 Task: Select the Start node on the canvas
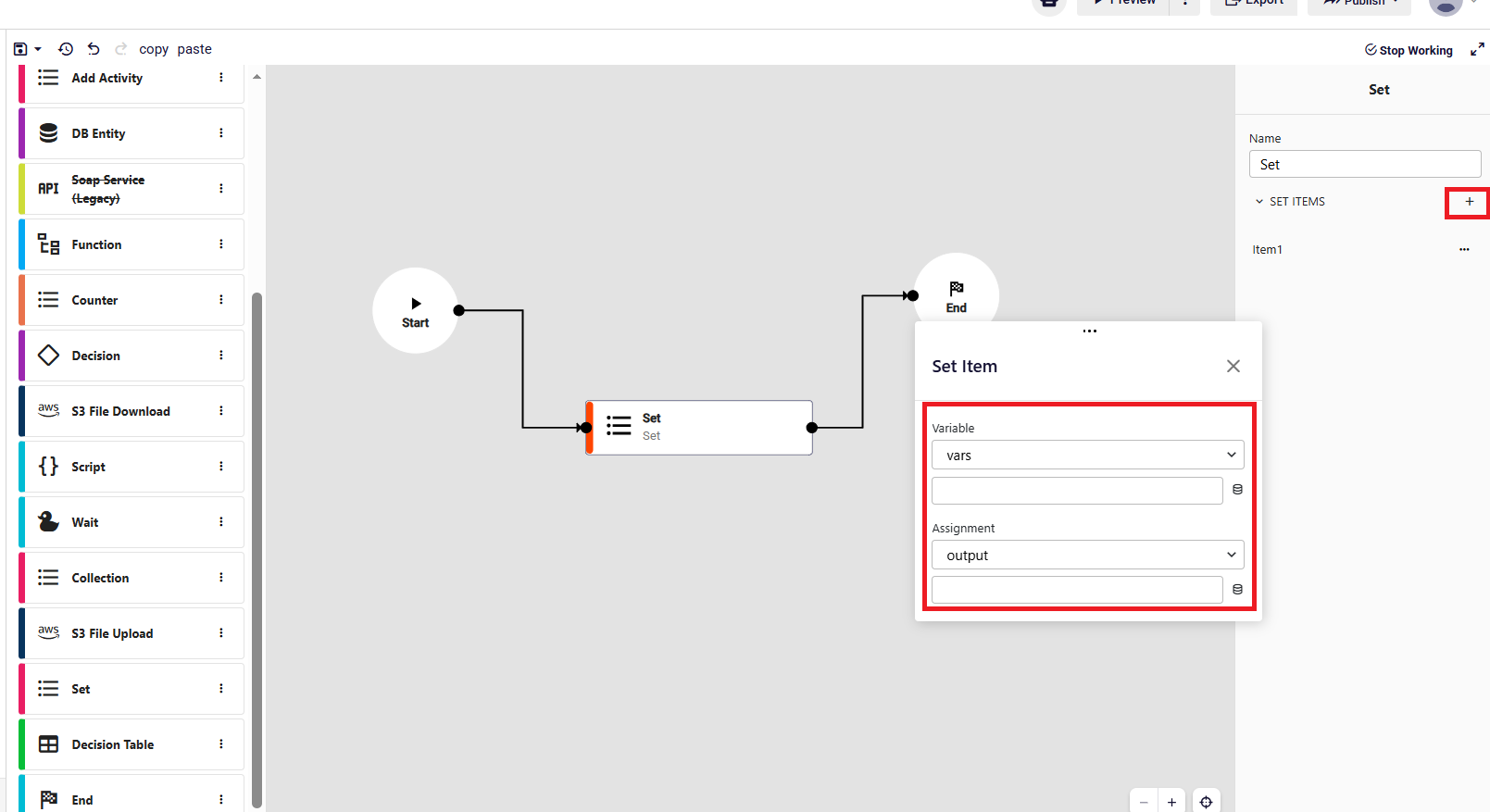tap(415, 311)
